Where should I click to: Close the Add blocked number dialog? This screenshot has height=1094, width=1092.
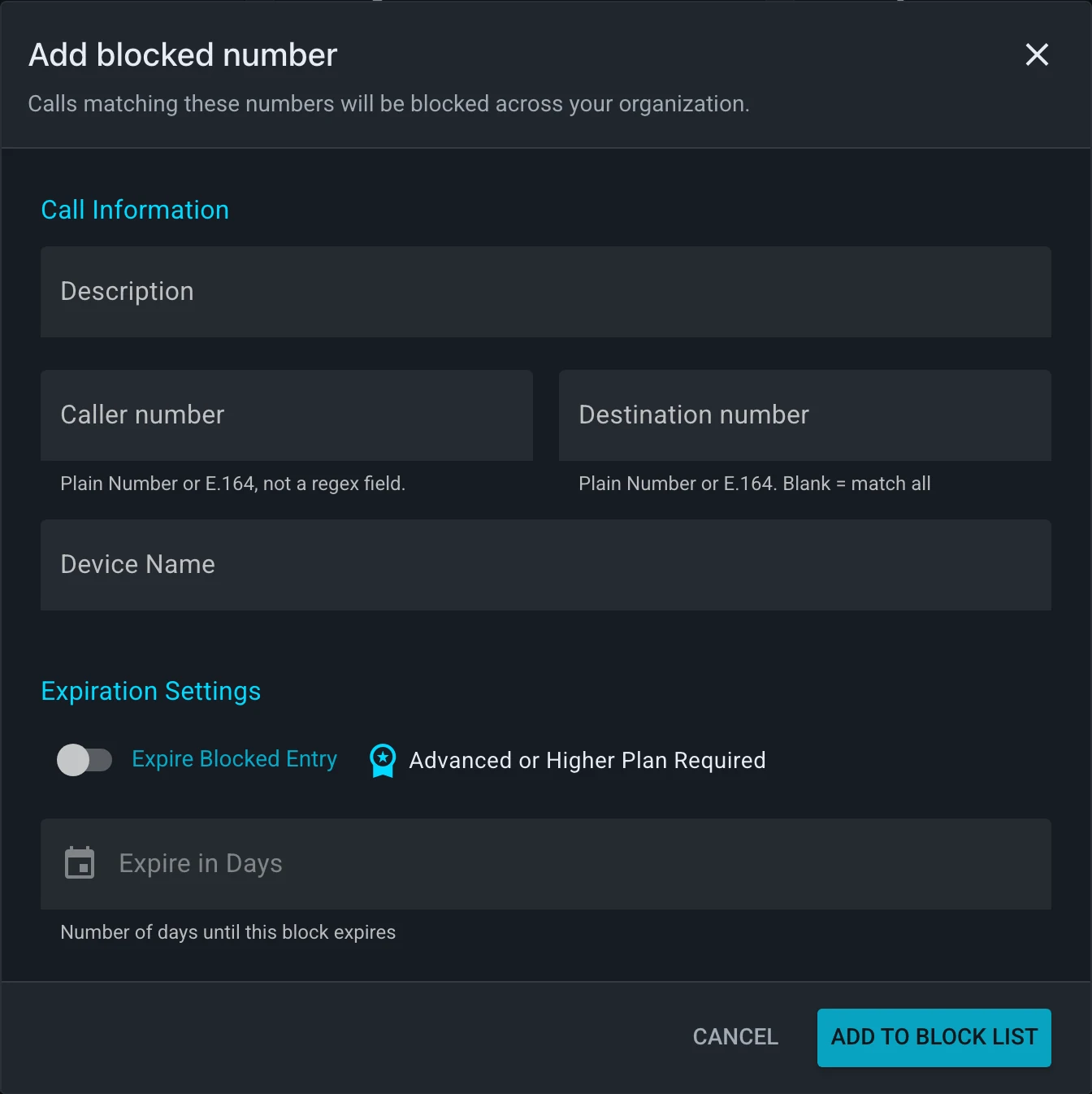tap(1037, 54)
